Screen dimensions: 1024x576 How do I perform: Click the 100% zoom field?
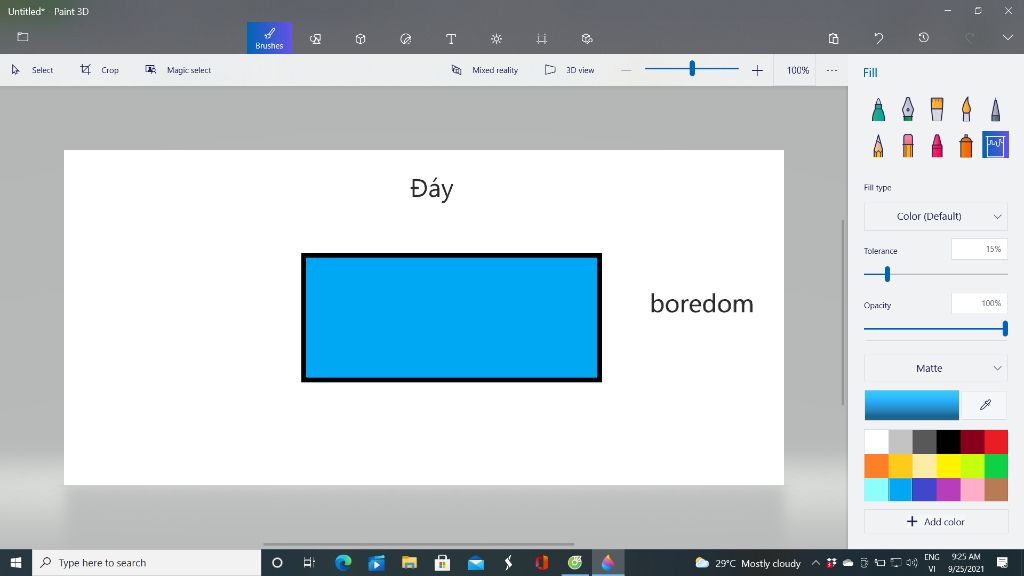[797, 70]
